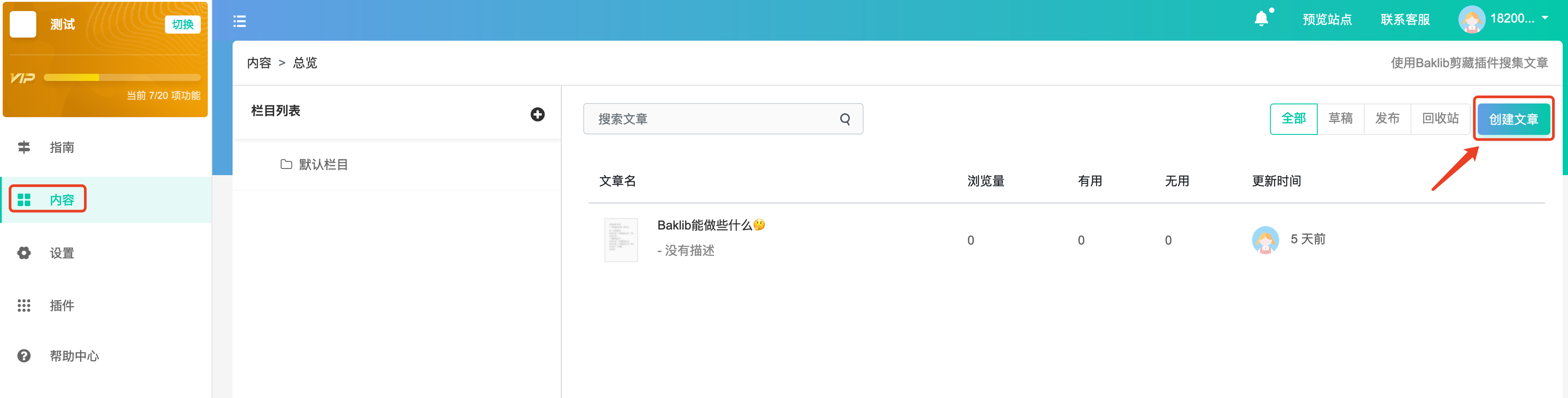
Task: Click the 搜索文章 search input field
Action: coord(723,119)
